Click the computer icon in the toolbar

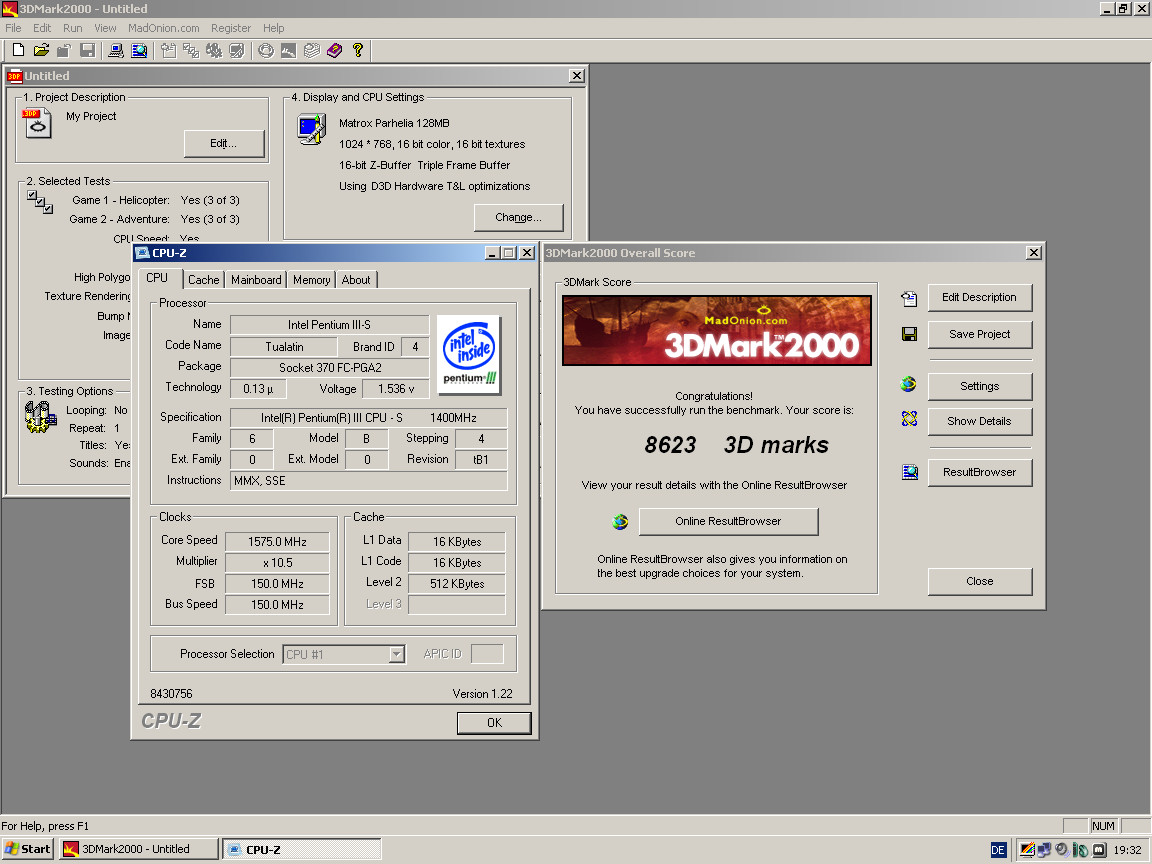coord(116,50)
